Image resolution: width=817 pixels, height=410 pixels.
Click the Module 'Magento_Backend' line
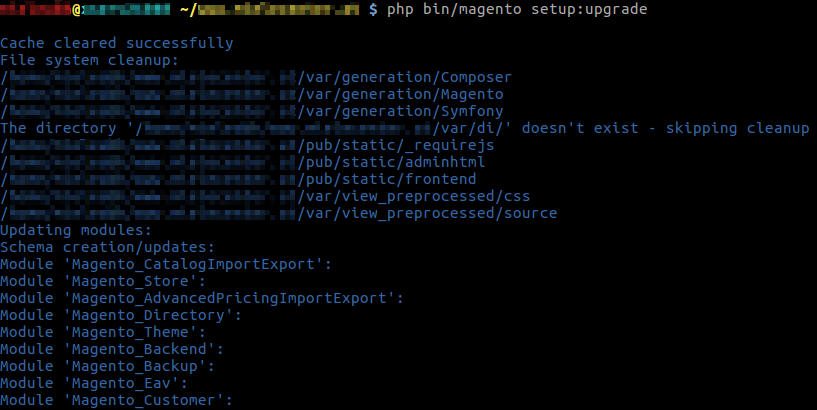(x=112, y=349)
